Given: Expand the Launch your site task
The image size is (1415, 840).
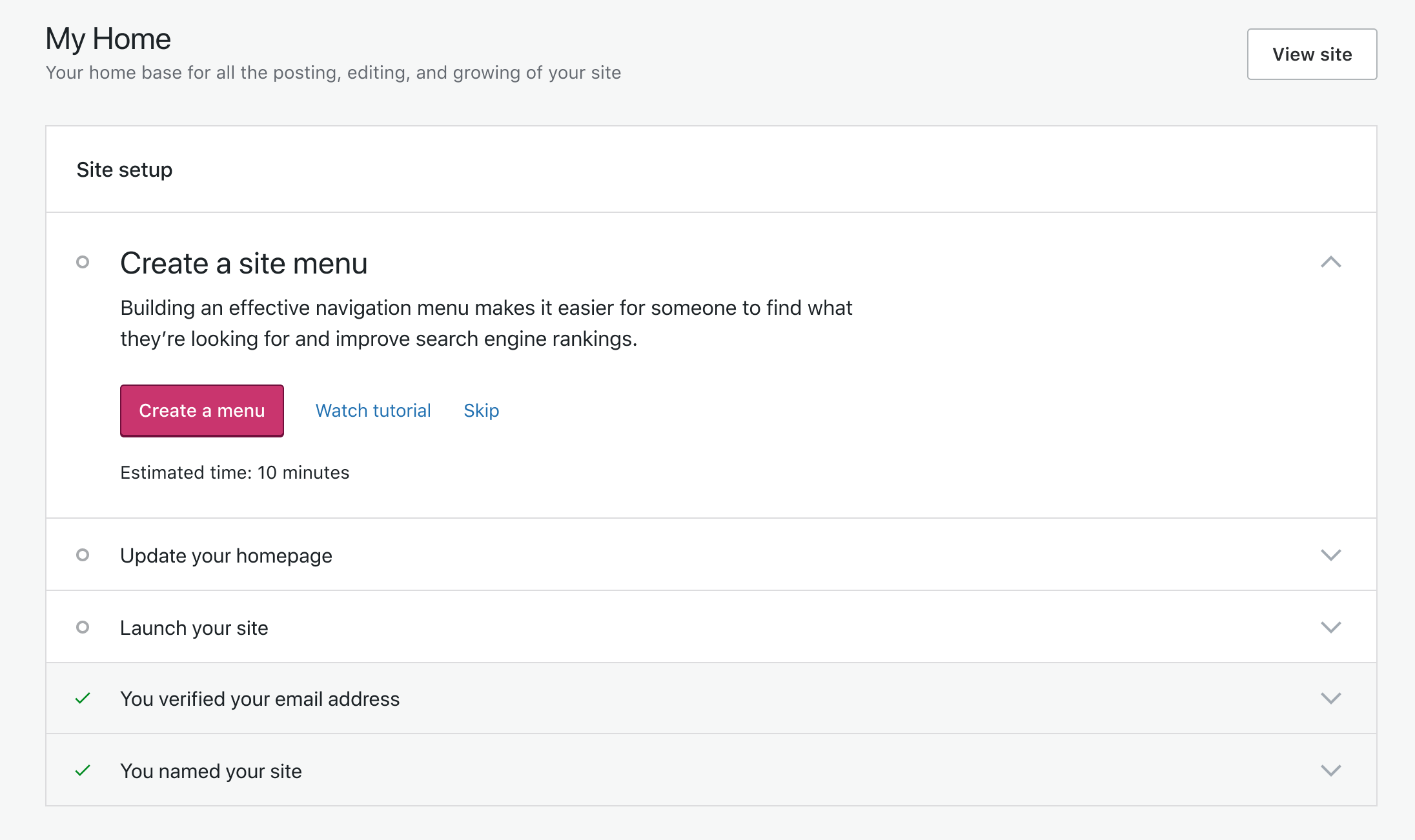Looking at the screenshot, I should 1330,627.
